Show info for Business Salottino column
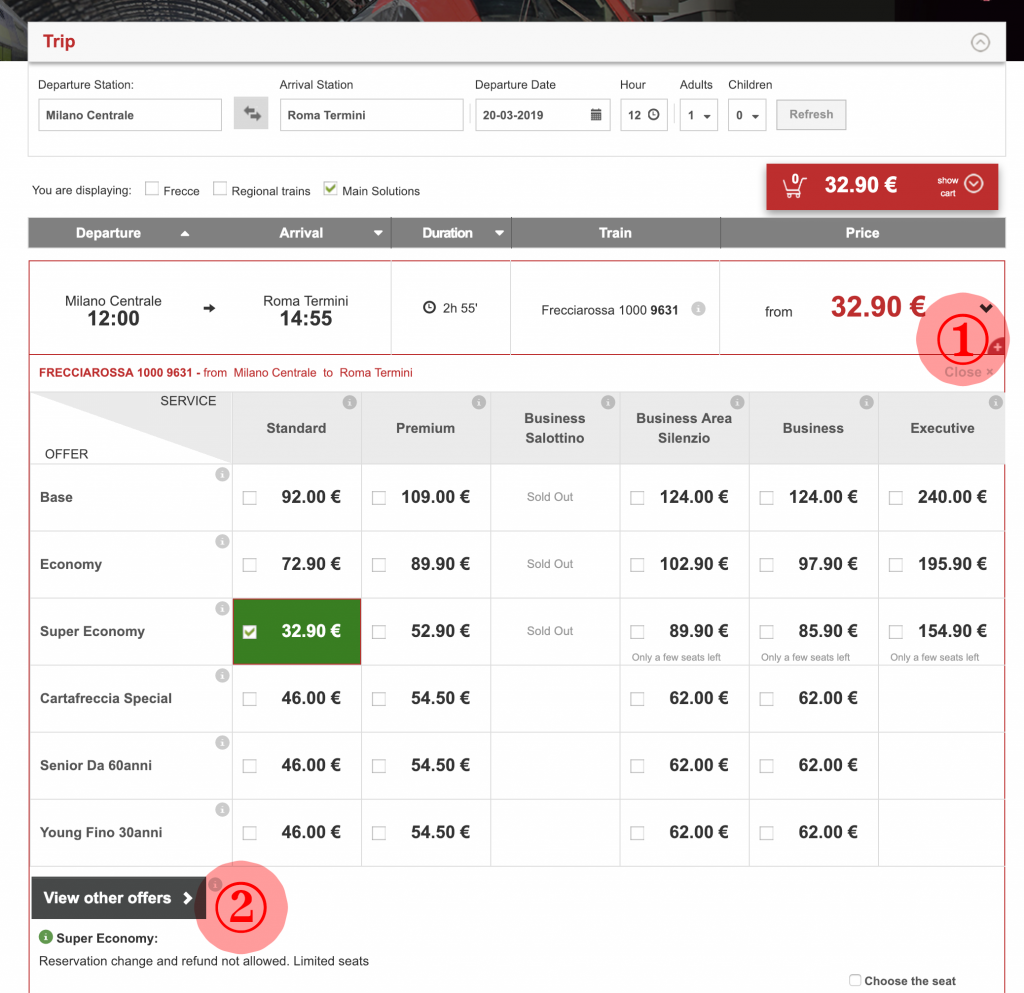Screen dimensions: 1024x993 coord(608,402)
